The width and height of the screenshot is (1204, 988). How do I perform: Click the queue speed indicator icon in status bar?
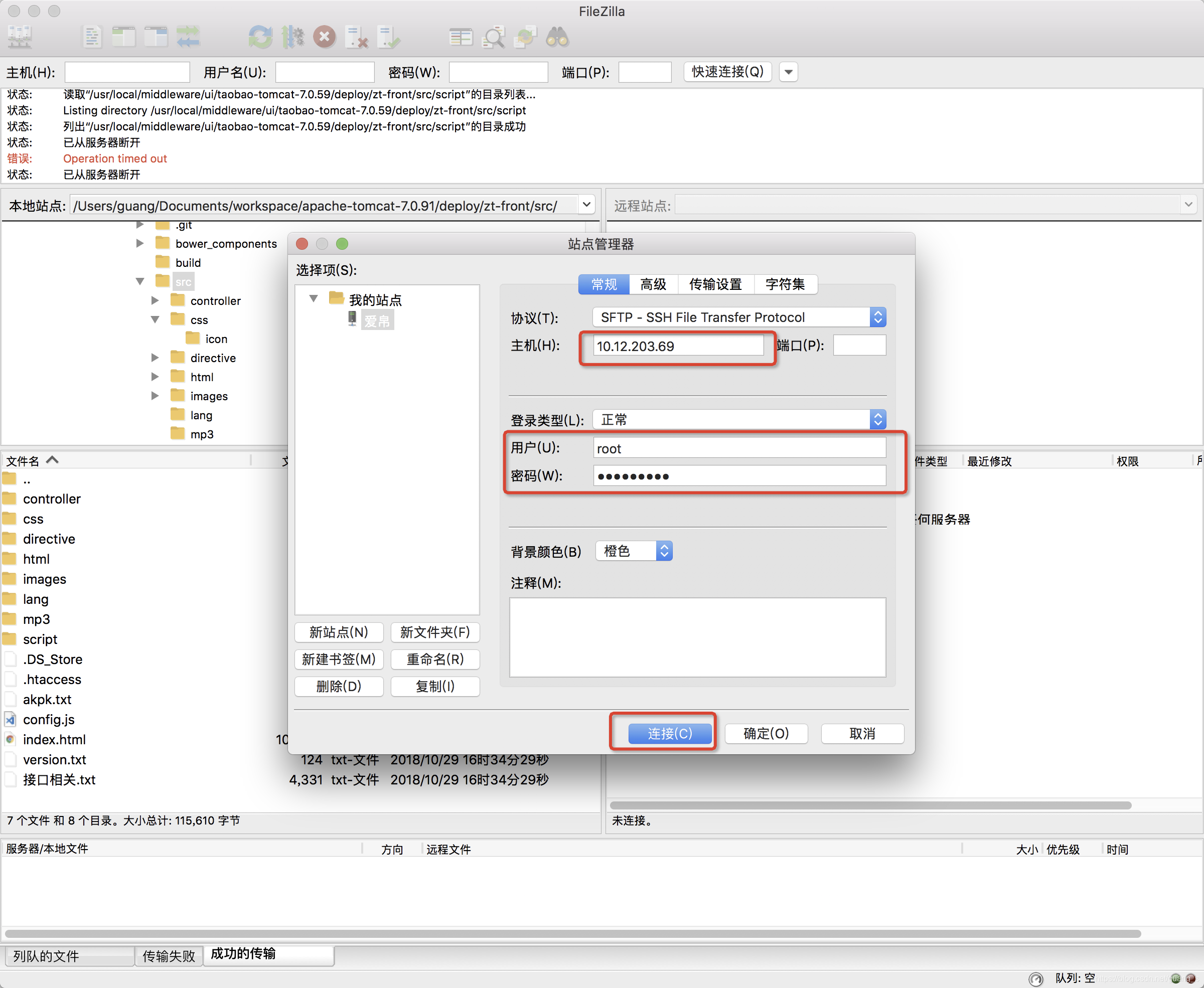click(x=1035, y=978)
